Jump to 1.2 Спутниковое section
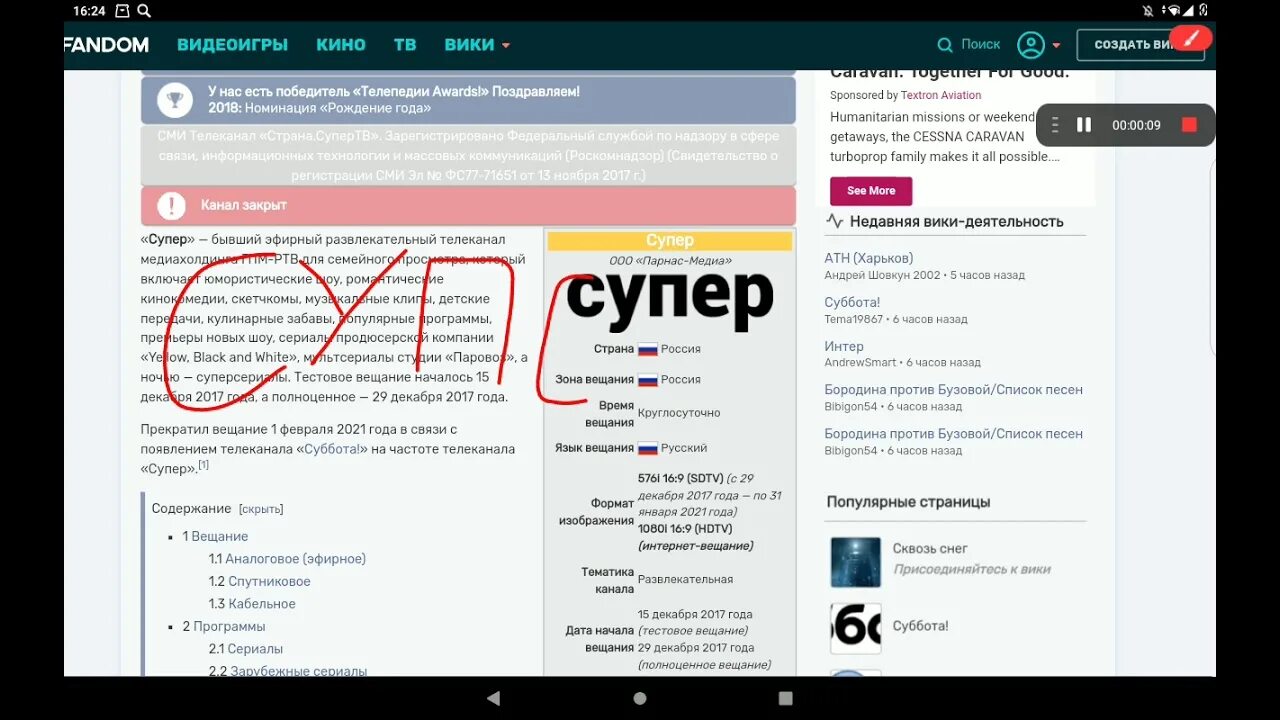This screenshot has height=720, width=1280. [259, 582]
